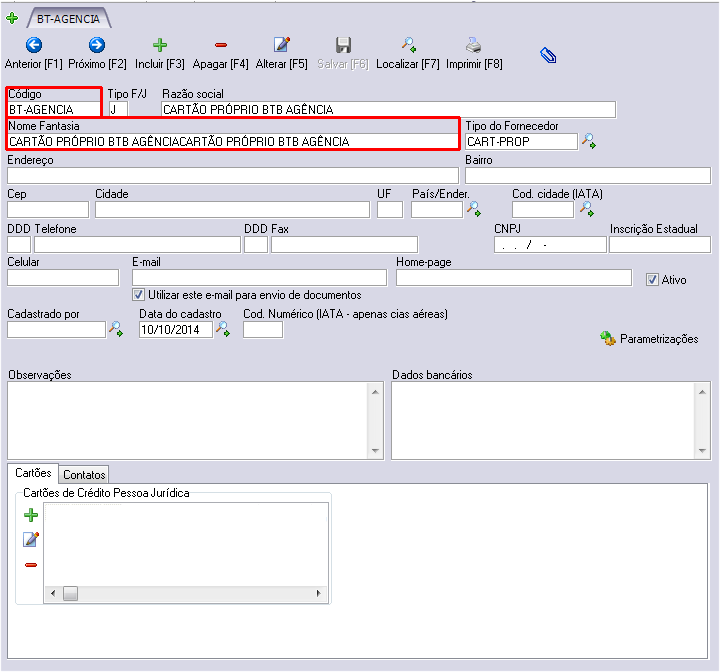
Task: Click the blue paperclip attachment icon
Action: [x=548, y=56]
